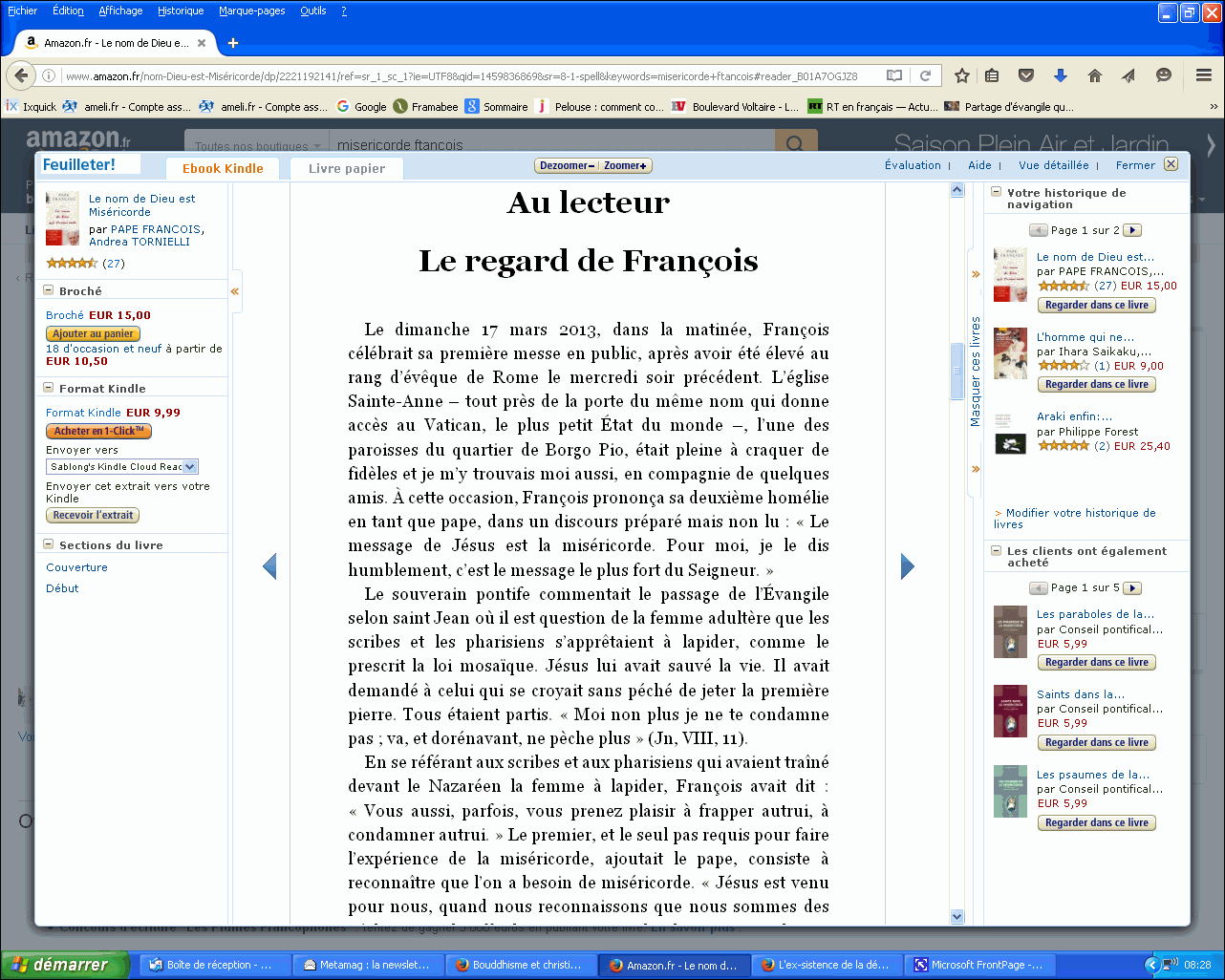Open the Marque-pages menu
The image size is (1225, 980).
click(252, 11)
